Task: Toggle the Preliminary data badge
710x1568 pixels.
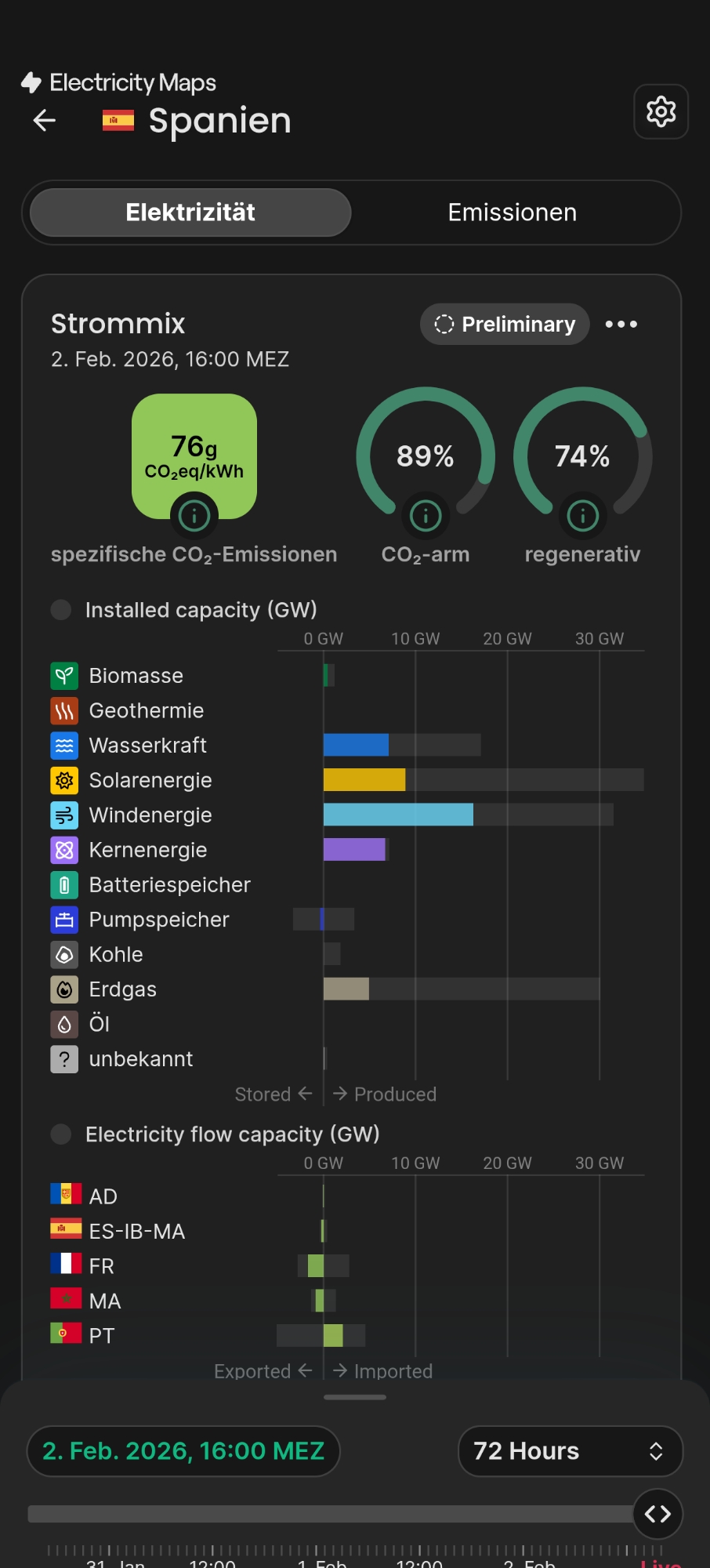Action: click(505, 324)
